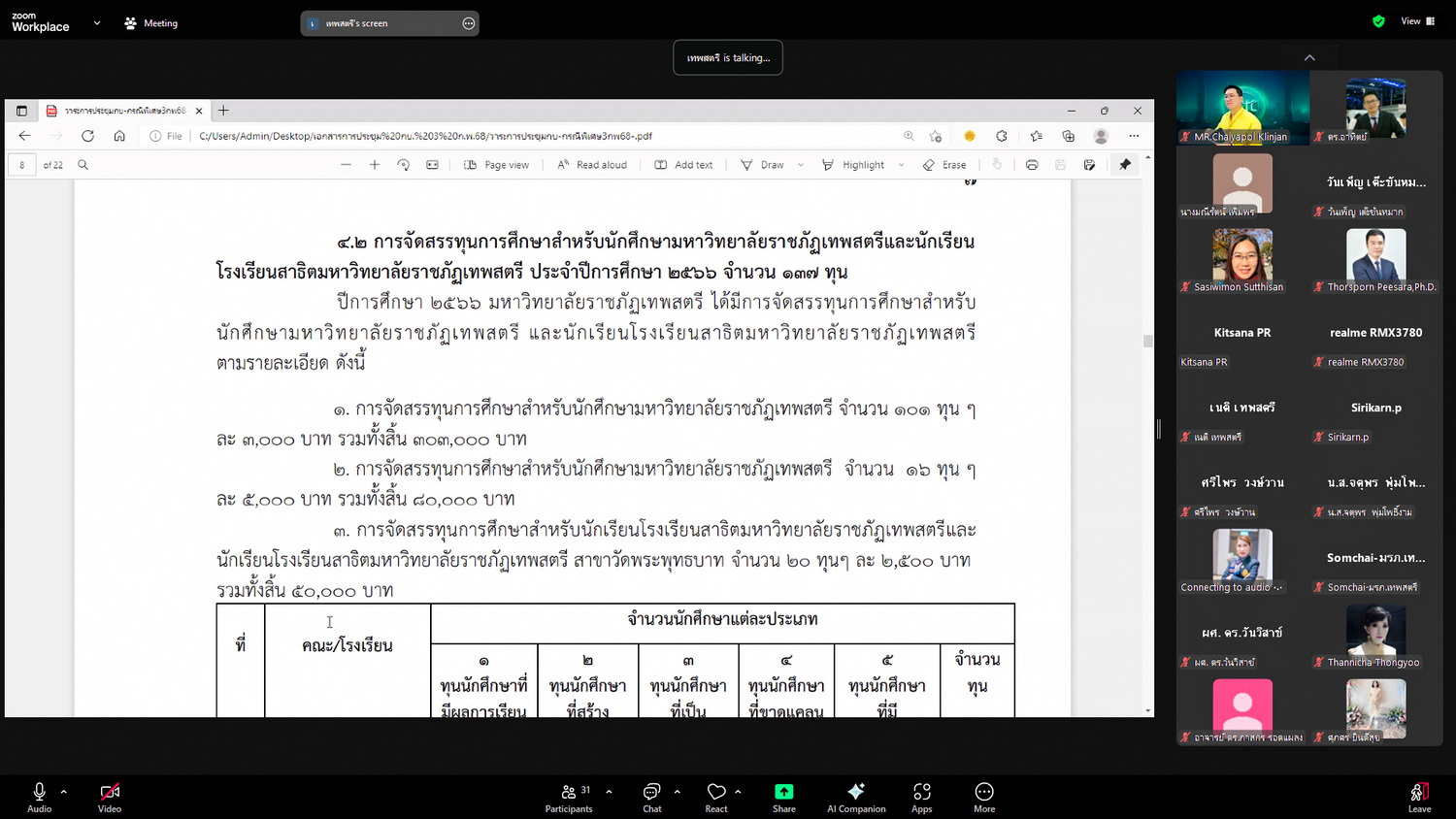Open the Draw tool dropdown arrow
Screen dimensions: 1456x819
point(801,165)
